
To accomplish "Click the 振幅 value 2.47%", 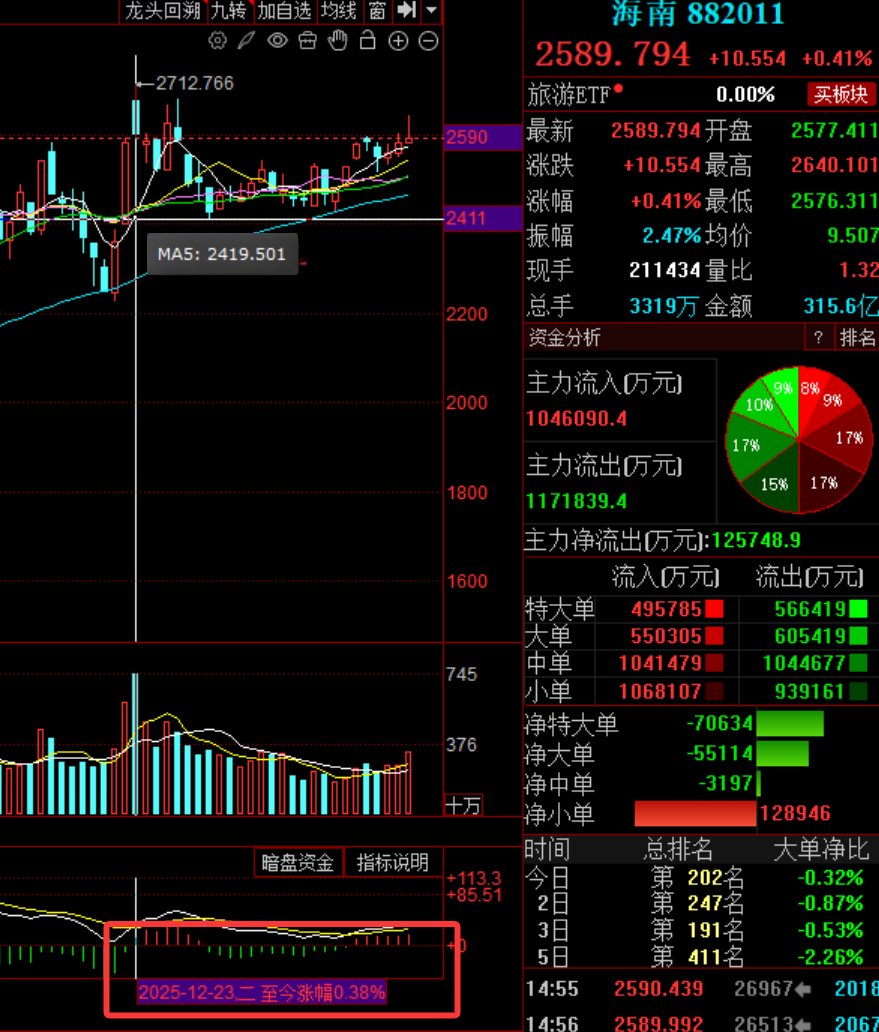I will [x=672, y=236].
